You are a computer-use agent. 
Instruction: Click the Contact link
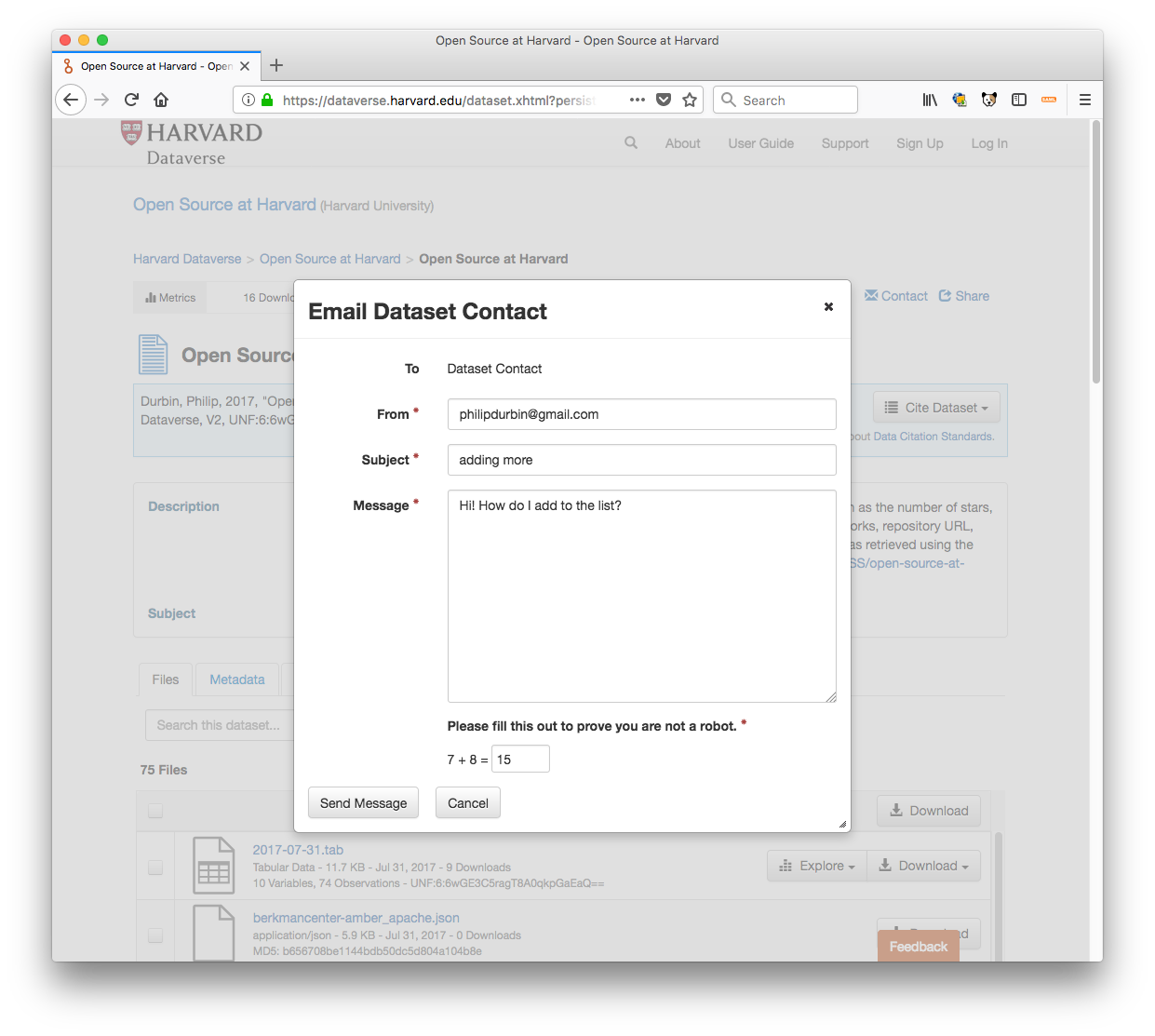pos(896,296)
